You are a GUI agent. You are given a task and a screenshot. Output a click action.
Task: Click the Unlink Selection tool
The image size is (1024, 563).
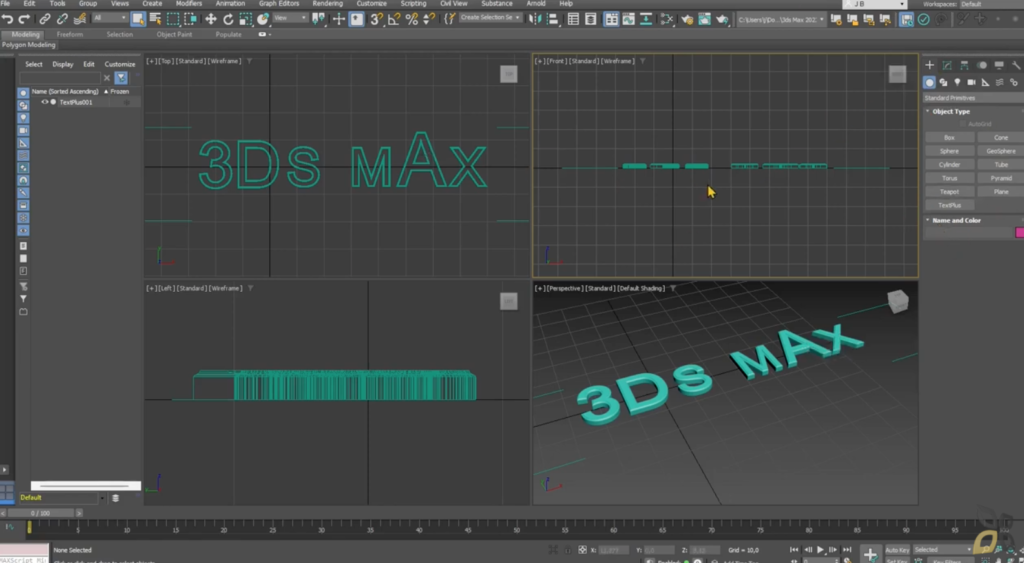(62, 19)
